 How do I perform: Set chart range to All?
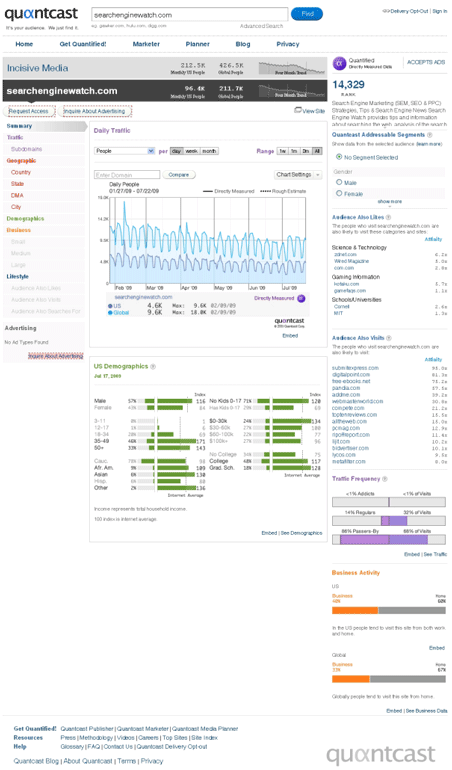317,151
